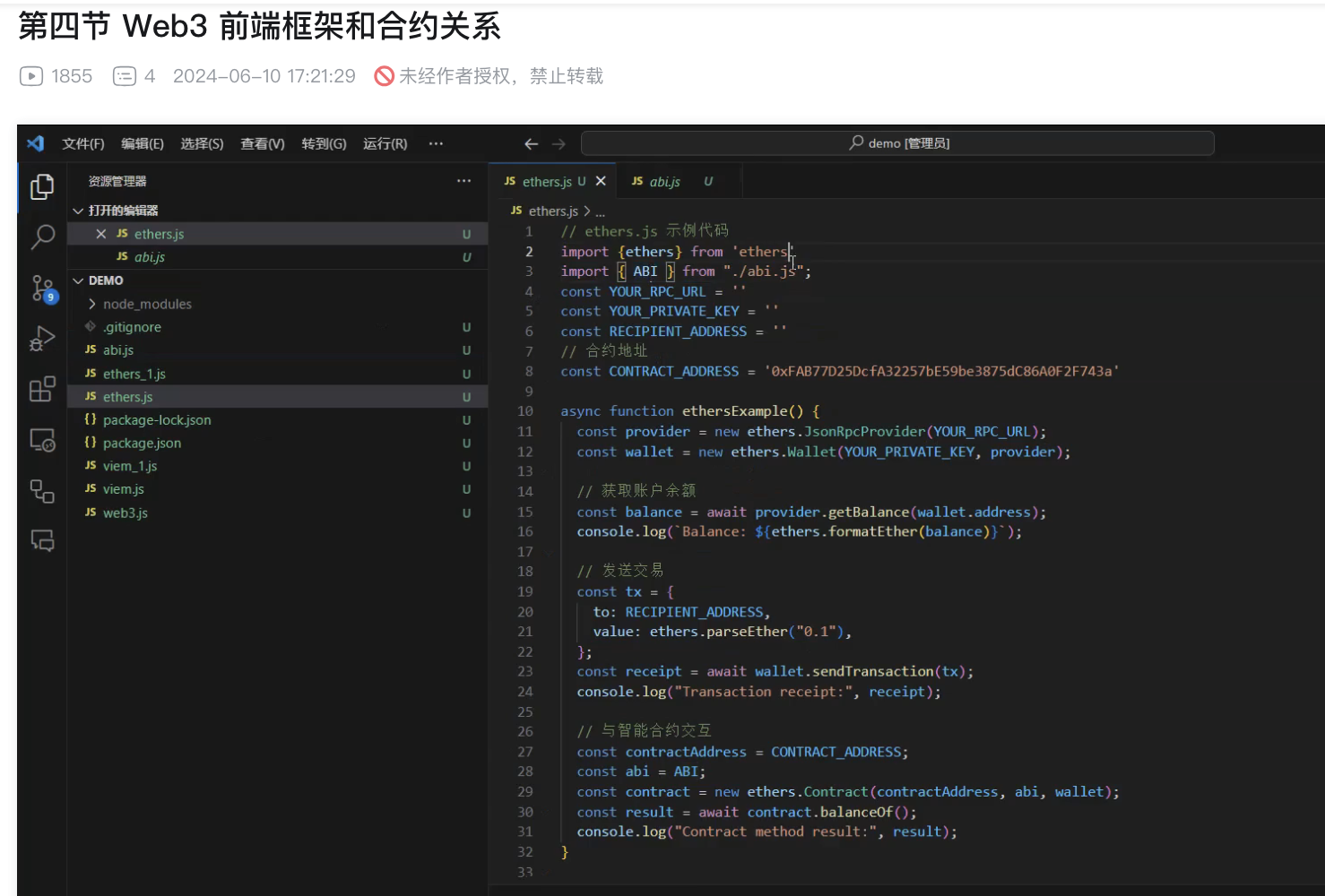Click the go forward arrow
Screen dimensions: 1325x896
pos(559,143)
